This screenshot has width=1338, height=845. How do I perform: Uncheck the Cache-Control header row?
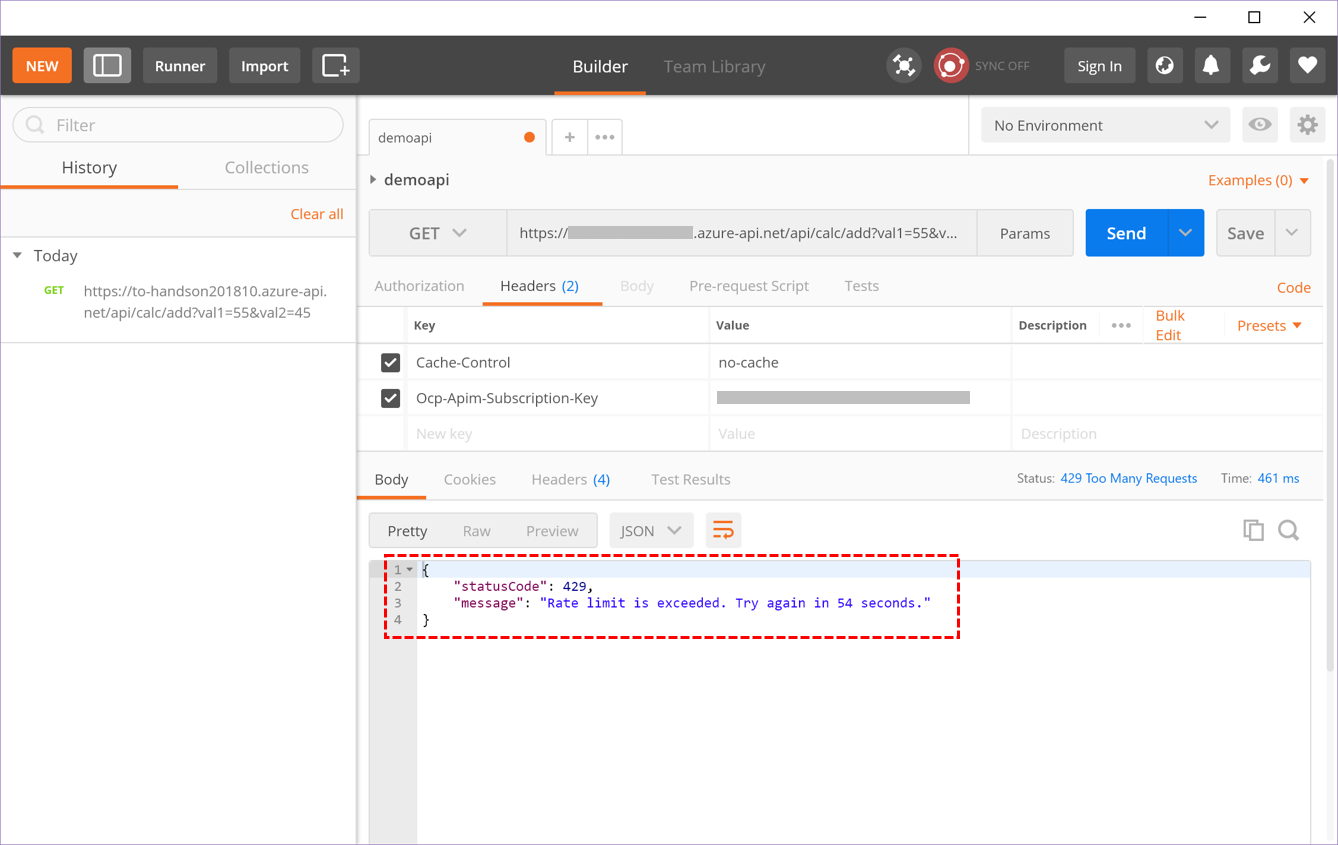[390, 362]
